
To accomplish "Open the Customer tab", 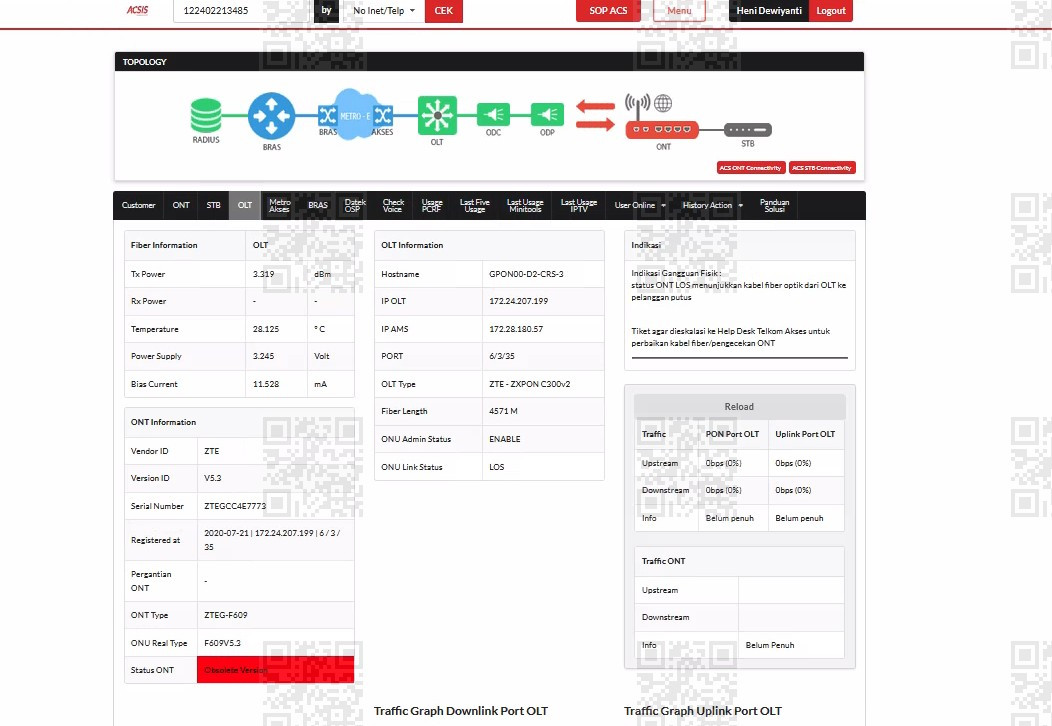I will click(x=138, y=205).
